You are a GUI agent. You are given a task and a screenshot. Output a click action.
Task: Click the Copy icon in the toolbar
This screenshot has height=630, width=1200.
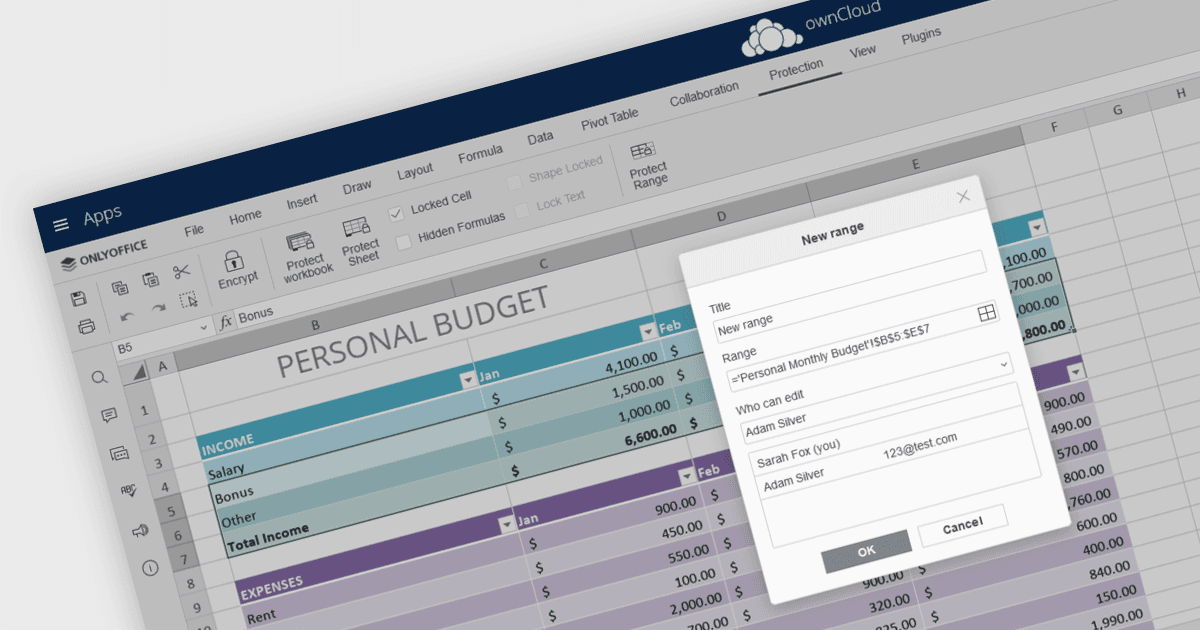tap(120, 288)
